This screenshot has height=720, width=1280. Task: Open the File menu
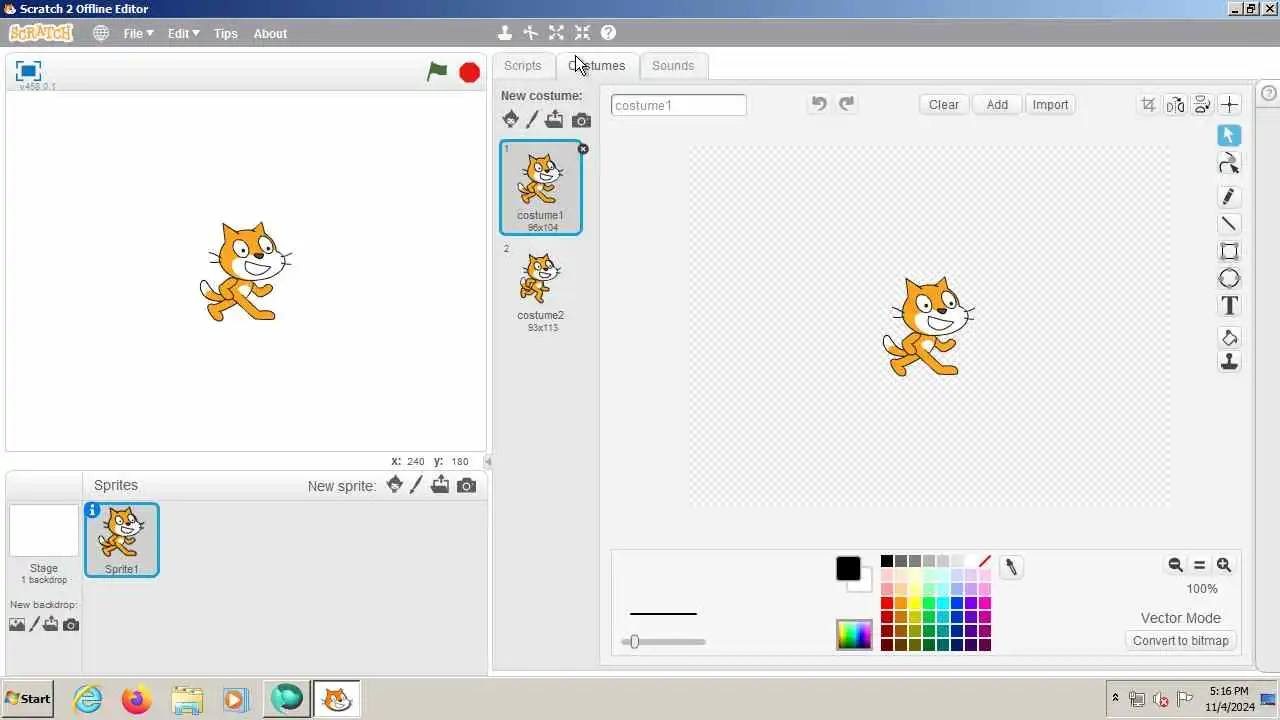click(x=138, y=33)
